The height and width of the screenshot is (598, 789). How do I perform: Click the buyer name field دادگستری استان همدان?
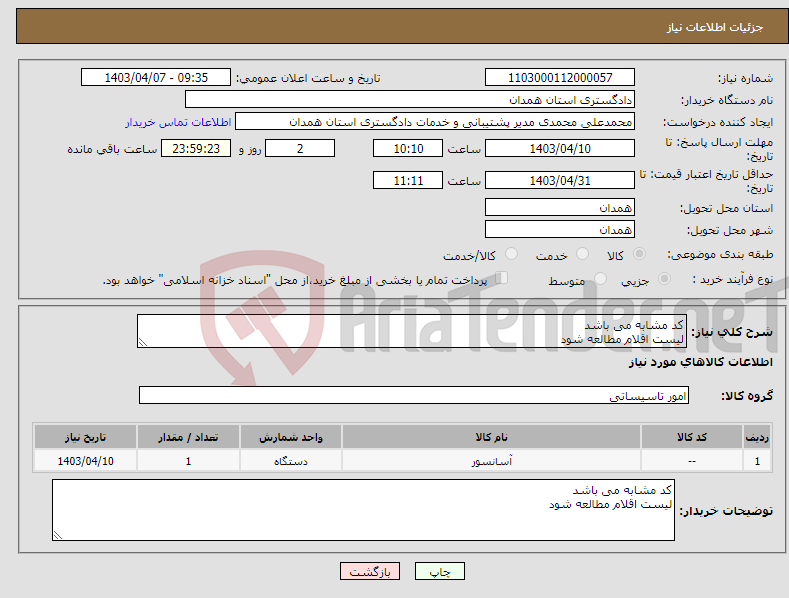click(410, 99)
